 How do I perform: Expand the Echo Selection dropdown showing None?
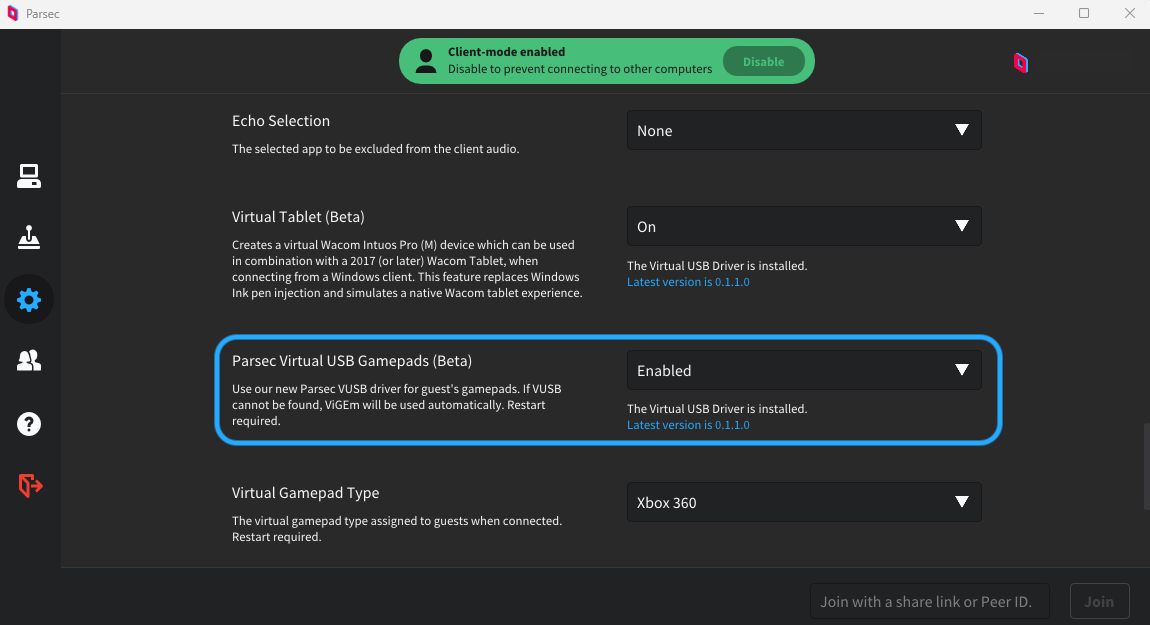pos(804,131)
